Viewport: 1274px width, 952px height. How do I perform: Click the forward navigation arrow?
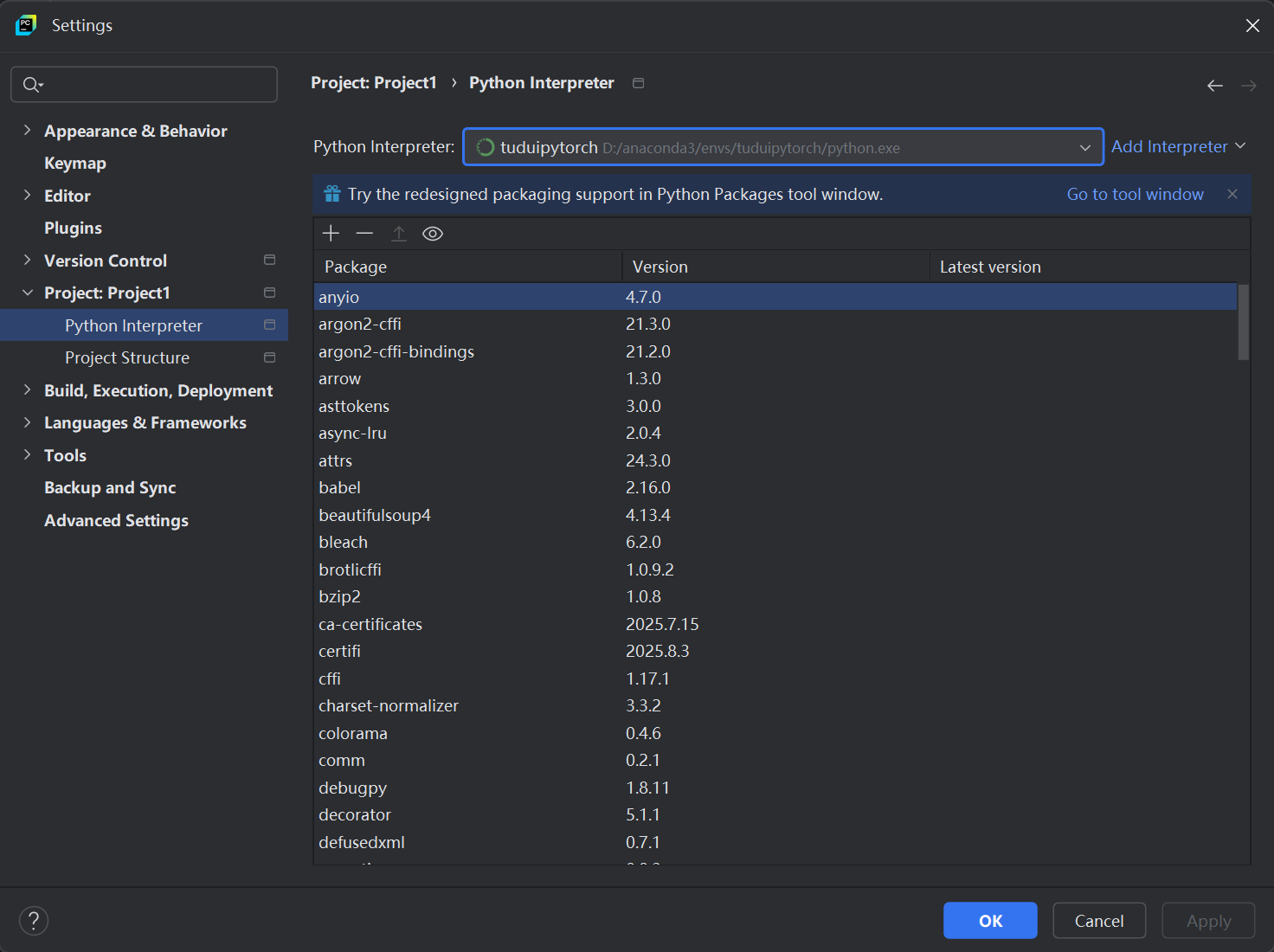click(x=1248, y=85)
